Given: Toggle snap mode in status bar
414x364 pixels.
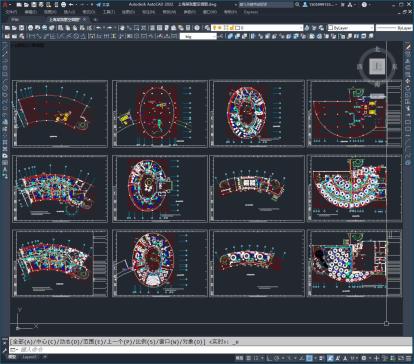Looking at the screenshot, I should click(x=257, y=358).
